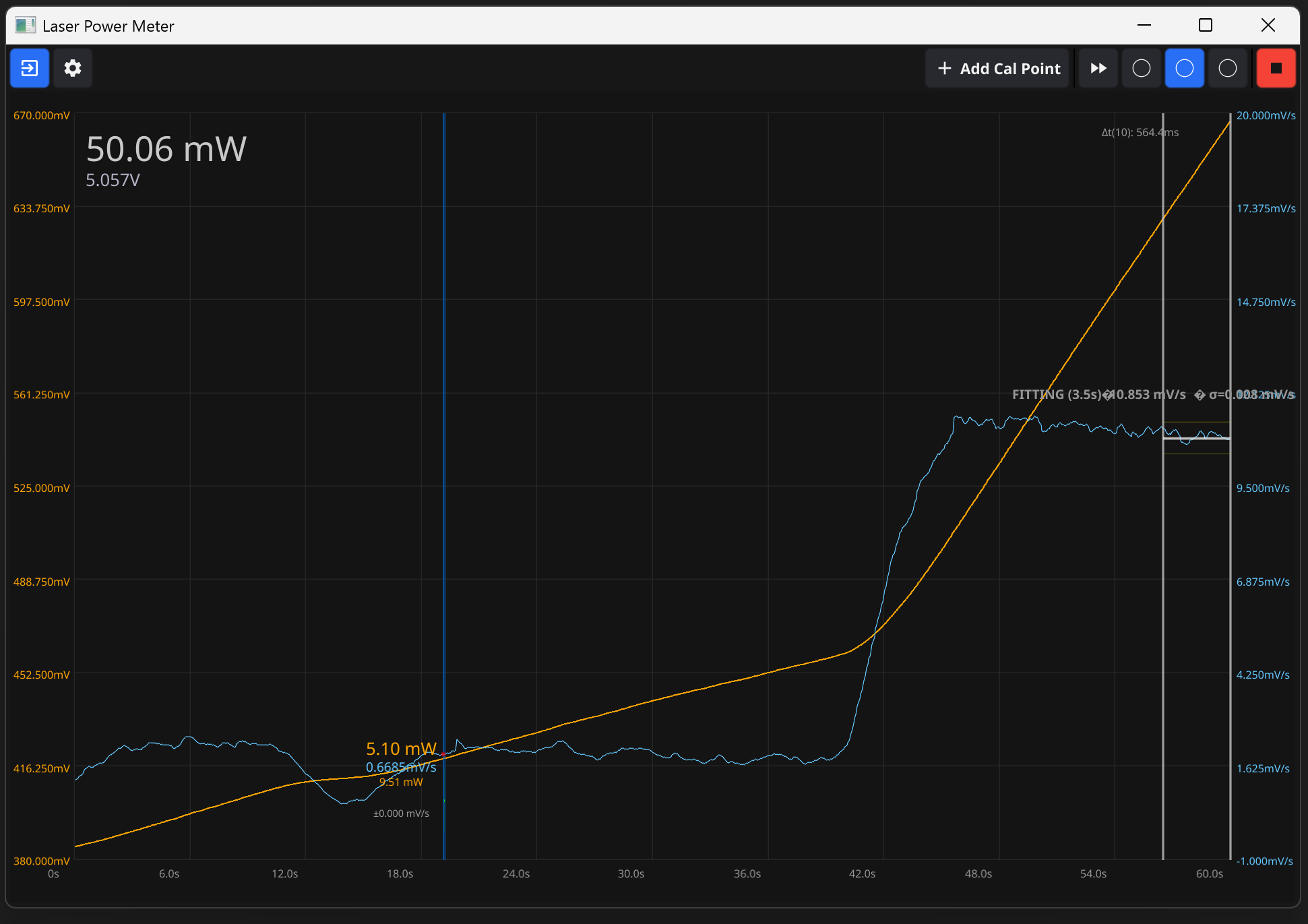Click the blue connect-to-device icon
This screenshot has height=924, width=1308.
(x=30, y=68)
